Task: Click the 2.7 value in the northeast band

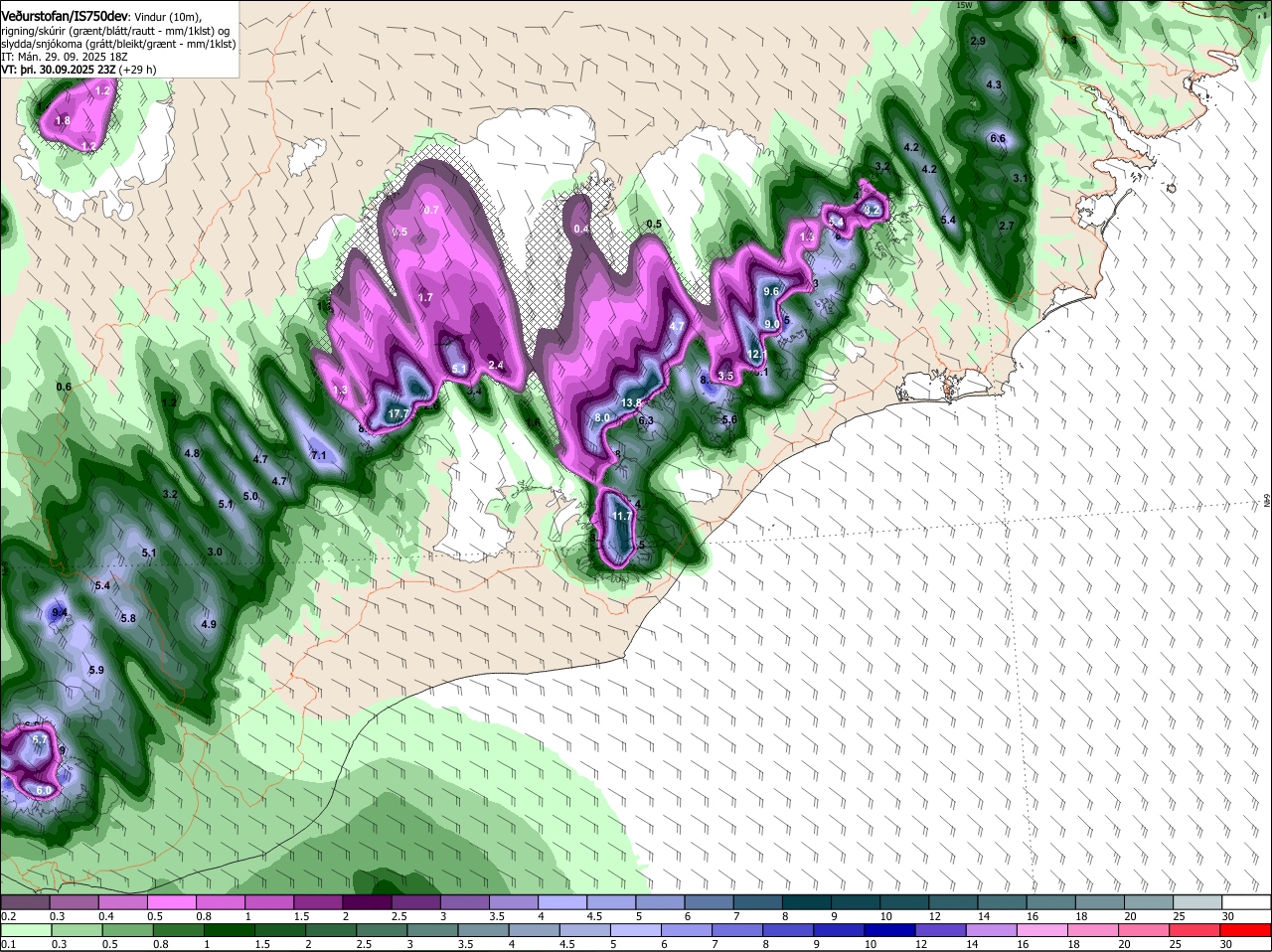Action: (x=1007, y=226)
